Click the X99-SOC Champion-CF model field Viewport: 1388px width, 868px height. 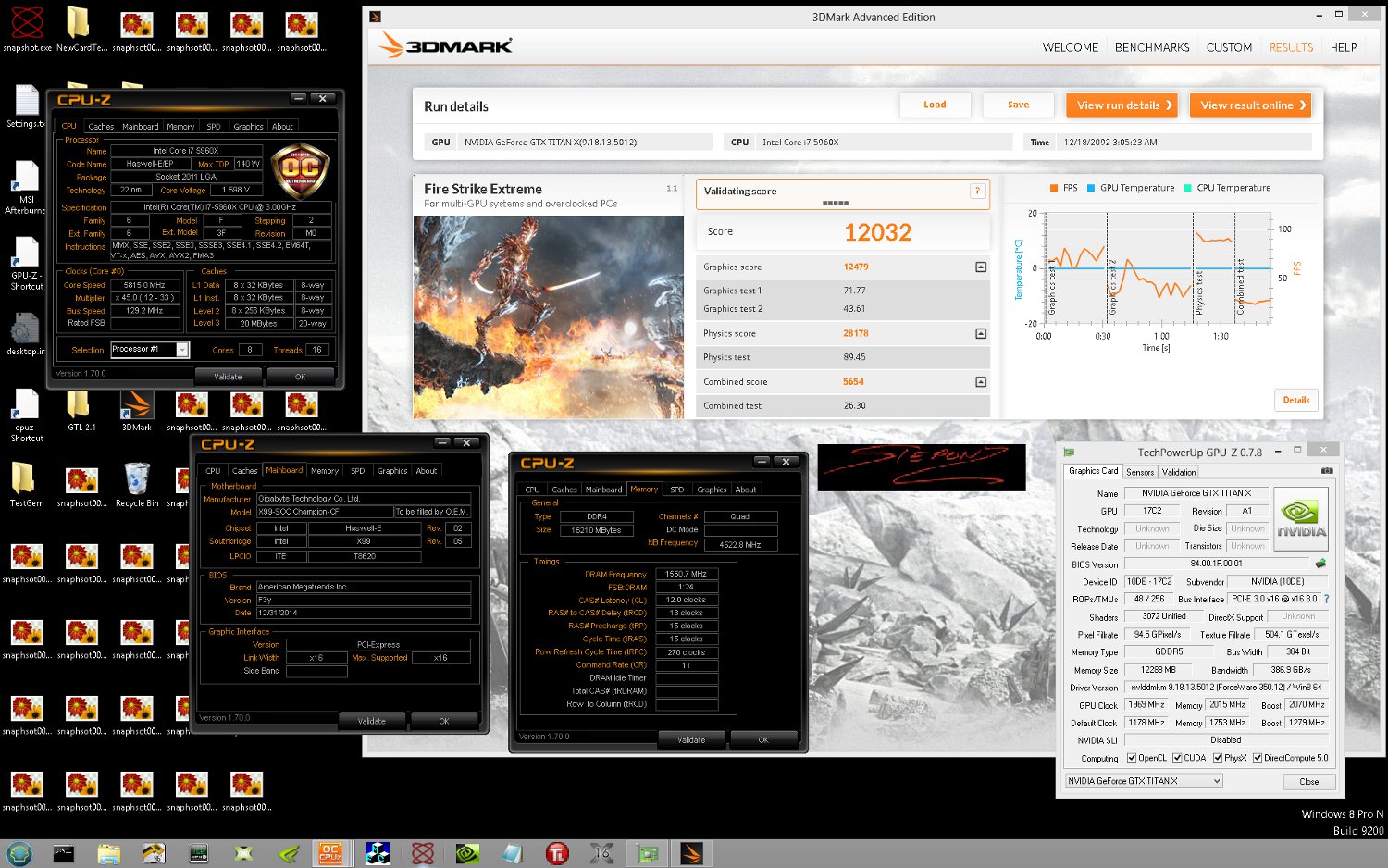click(x=324, y=512)
